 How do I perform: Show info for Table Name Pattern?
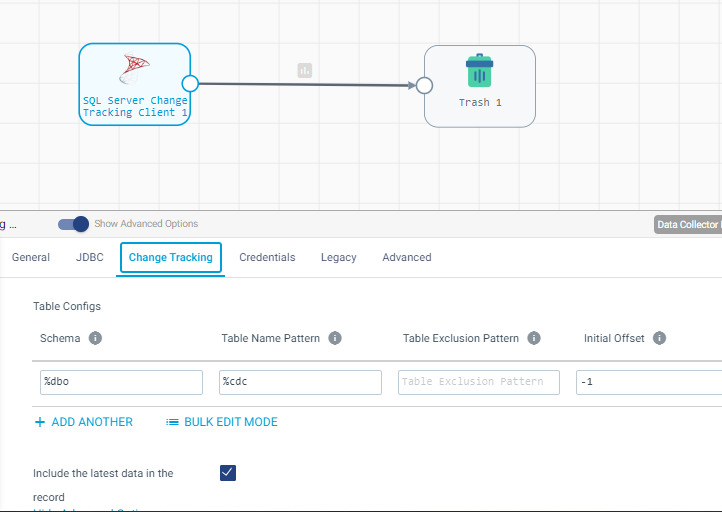click(335, 338)
